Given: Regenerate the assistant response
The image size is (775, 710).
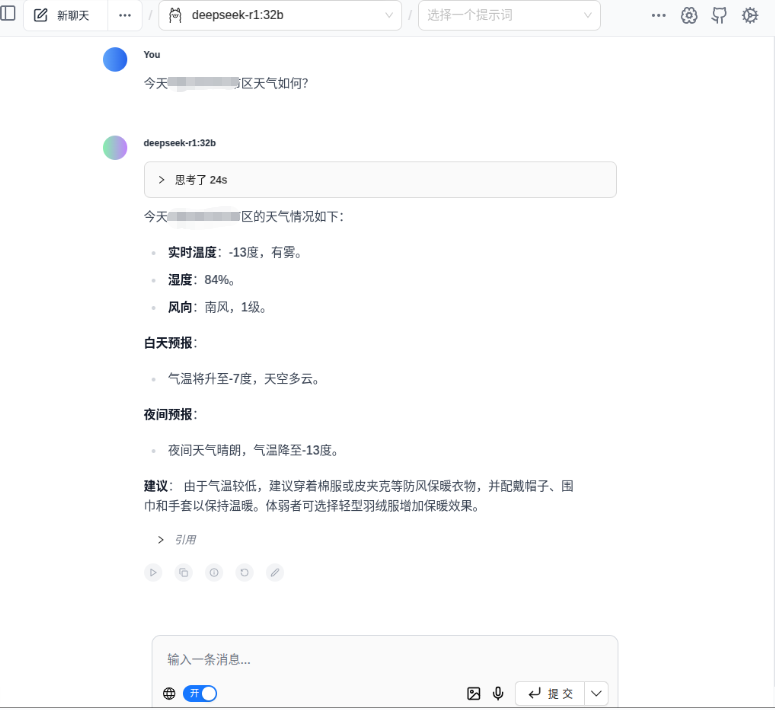Looking at the screenshot, I should click(244, 573).
